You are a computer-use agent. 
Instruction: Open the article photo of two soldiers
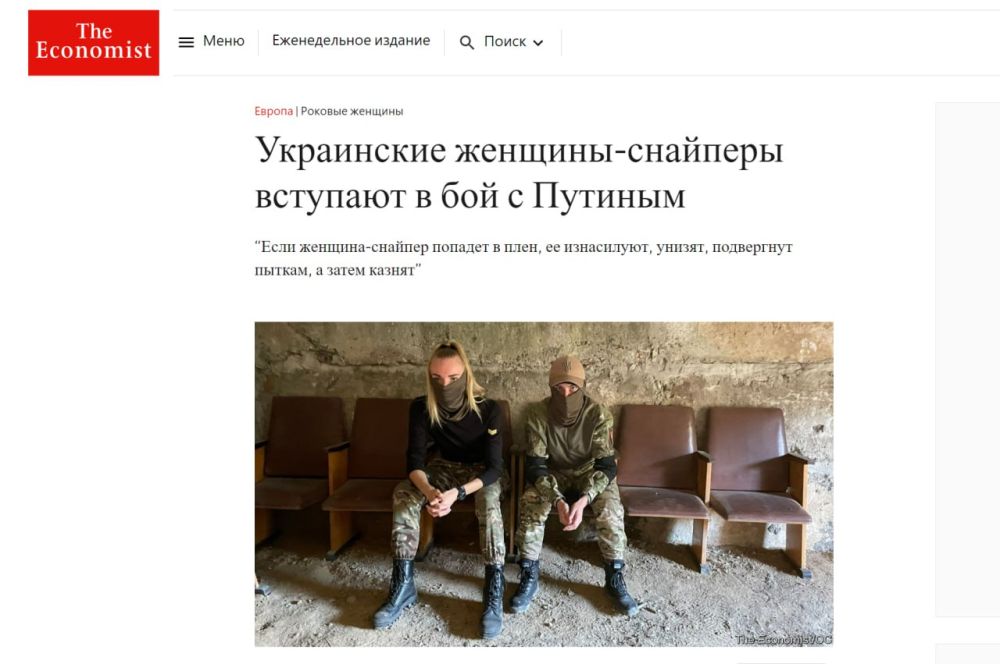544,484
